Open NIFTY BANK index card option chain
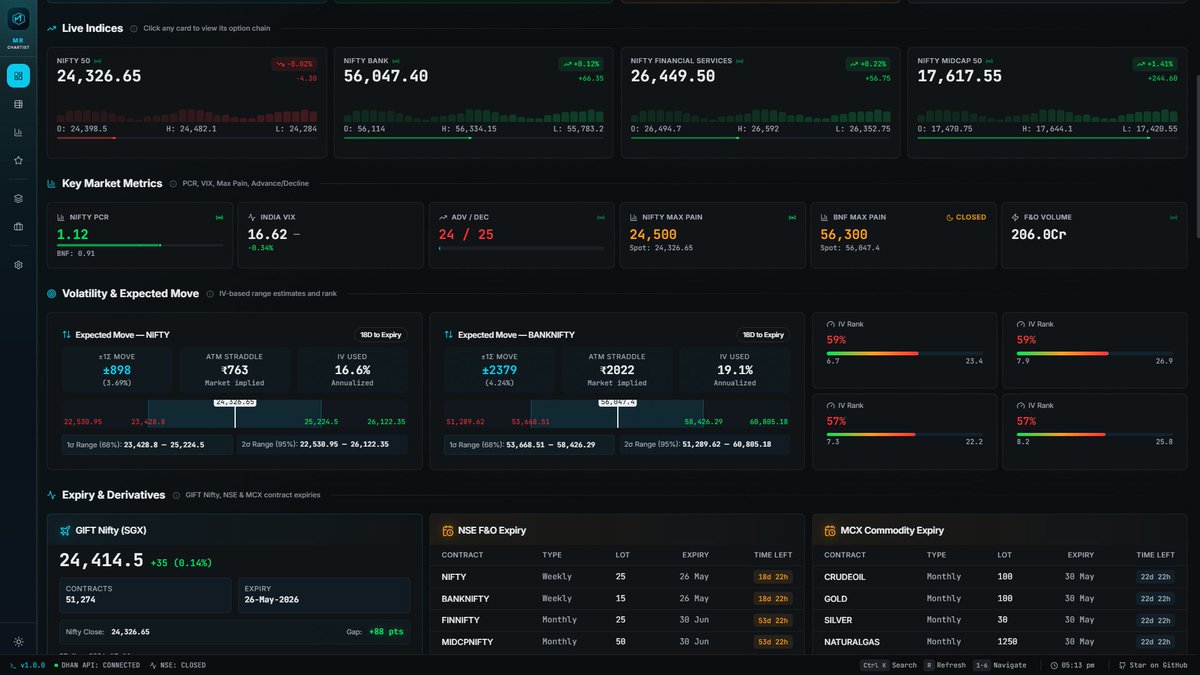Viewport: 1200px width, 675px height. [474, 103]
